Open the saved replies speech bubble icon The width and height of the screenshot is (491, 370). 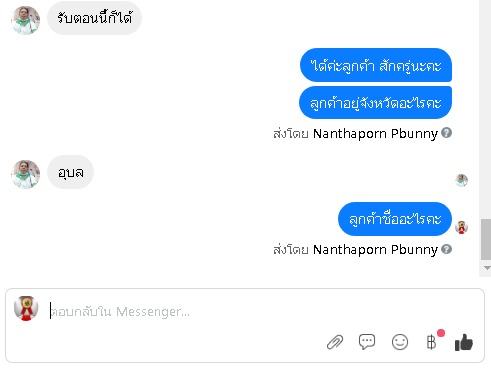(367, 342)
